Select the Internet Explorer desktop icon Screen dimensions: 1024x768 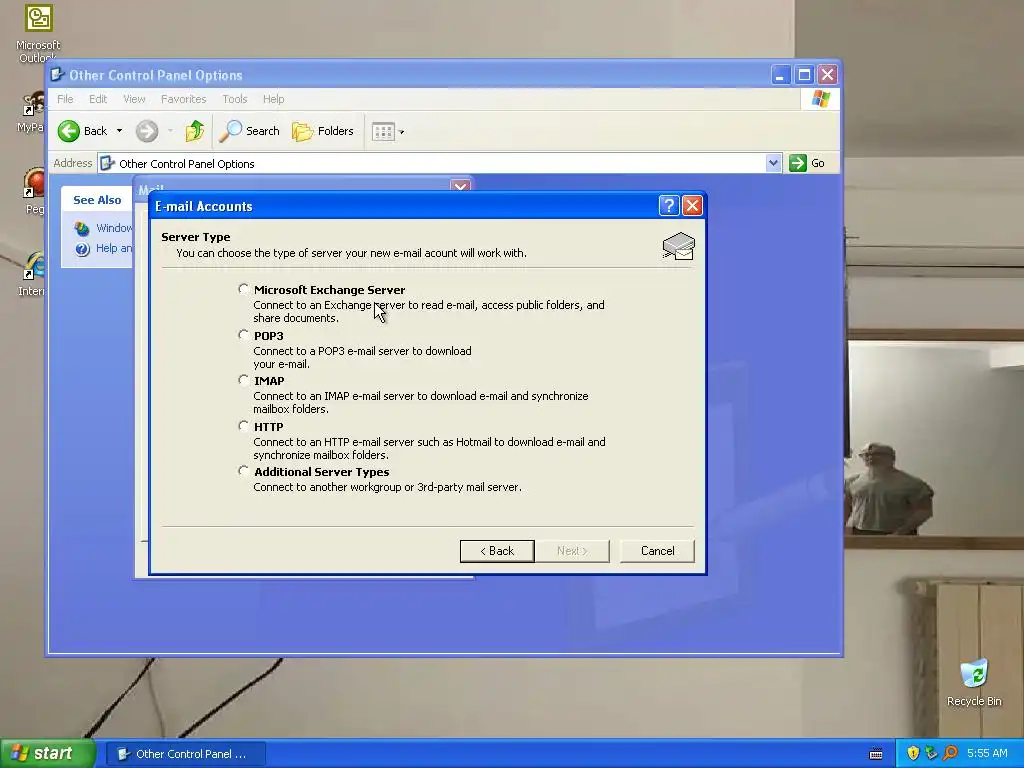[33, 274]
